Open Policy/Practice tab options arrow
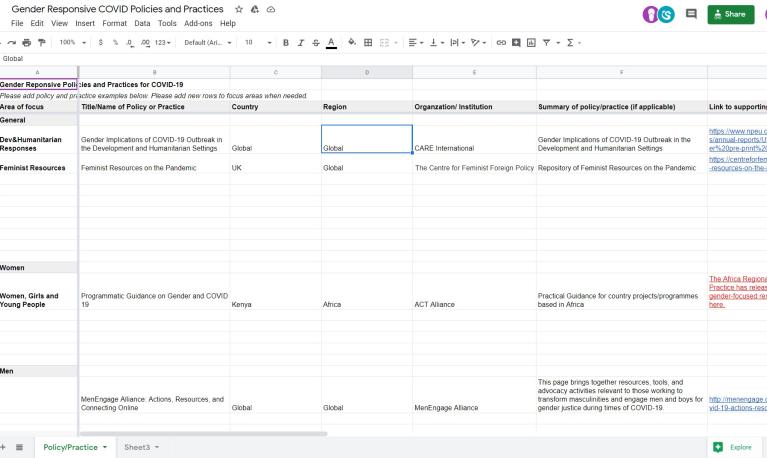The image size is (767, 458). pyautogui.click(x=105, y=447)
